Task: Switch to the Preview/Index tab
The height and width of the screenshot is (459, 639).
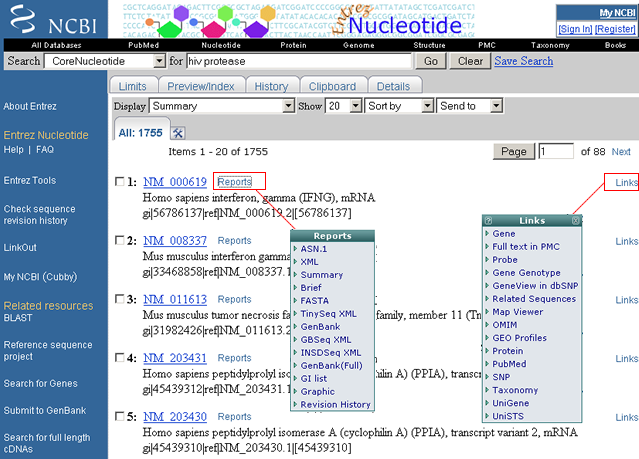Action: coord(201,86)
